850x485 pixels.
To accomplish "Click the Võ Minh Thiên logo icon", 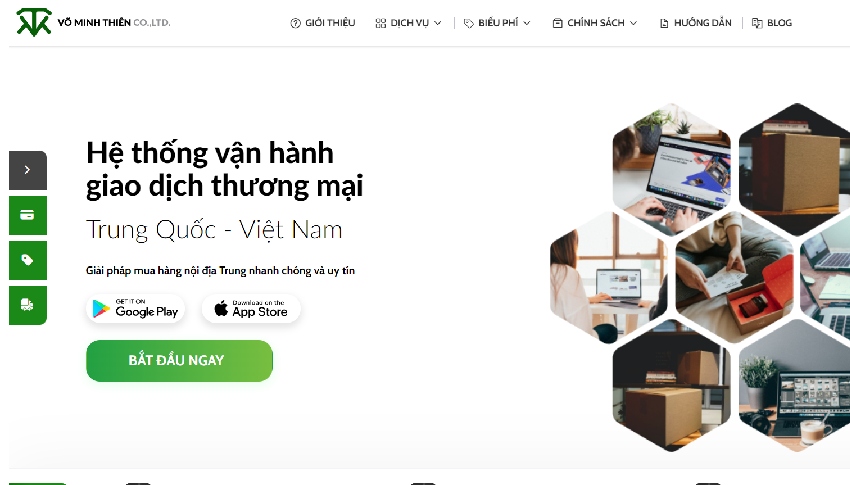I will [x=34, y=22].
